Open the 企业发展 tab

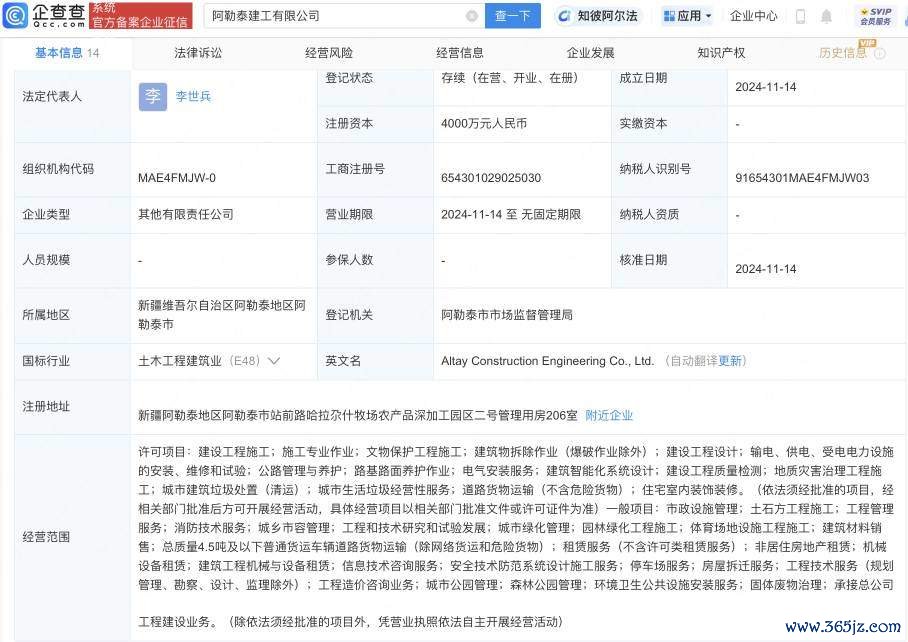[x=591, y=53]
